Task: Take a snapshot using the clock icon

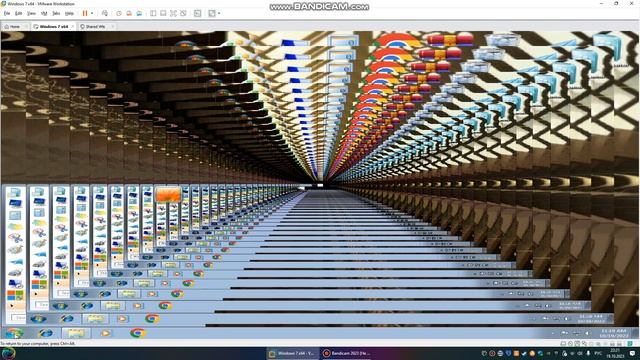Action: tap(119, 13)
